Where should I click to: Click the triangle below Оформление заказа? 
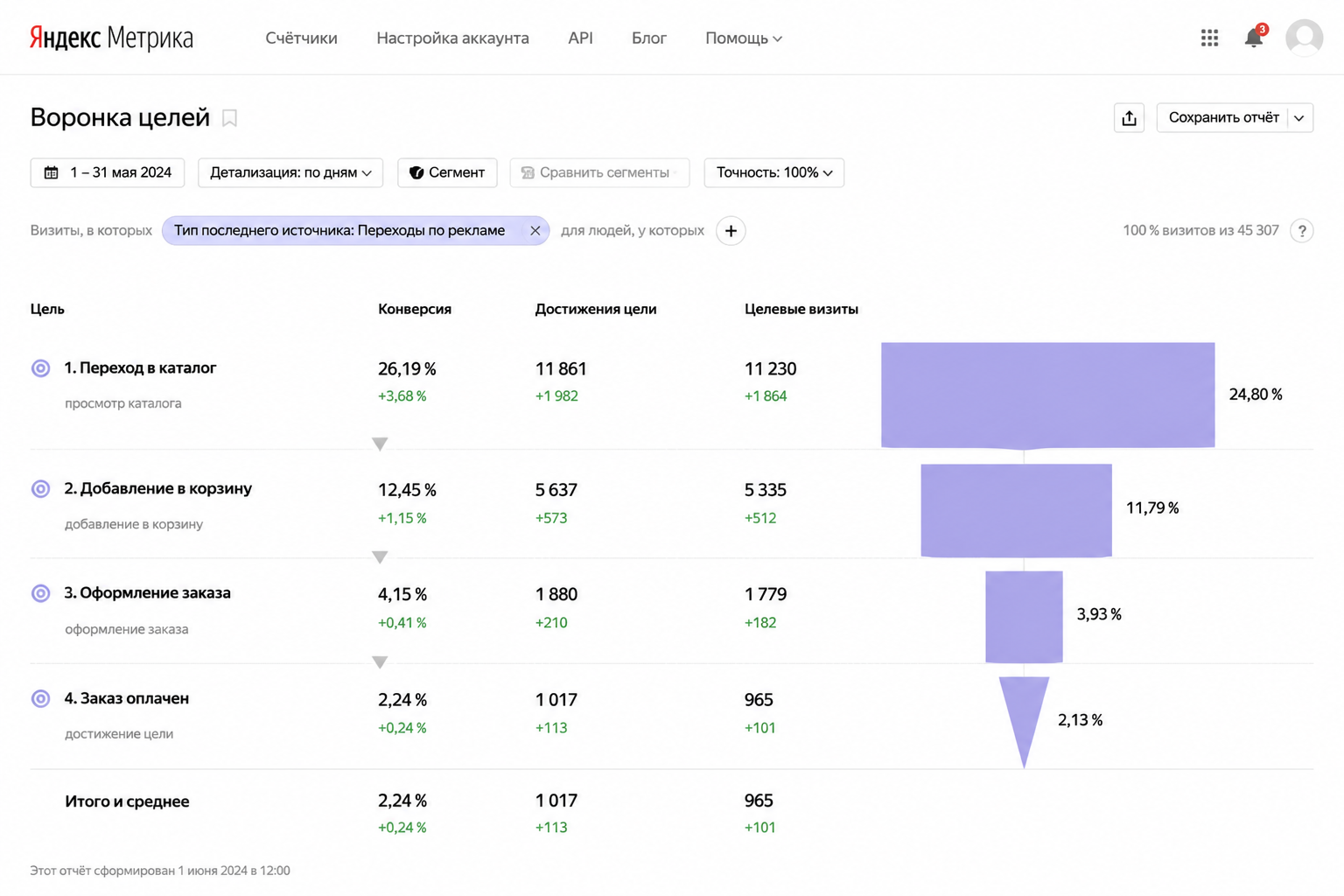pos(380,662)
